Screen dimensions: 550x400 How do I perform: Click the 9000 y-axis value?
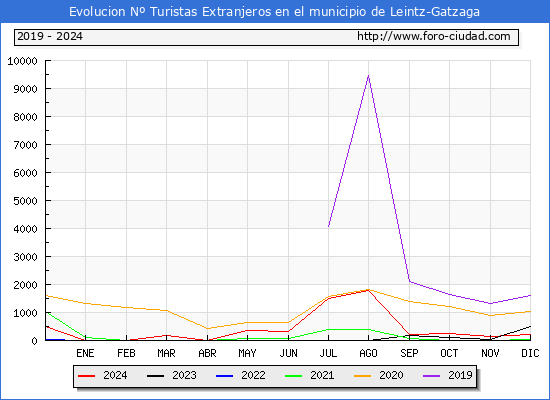coord(25,89)
